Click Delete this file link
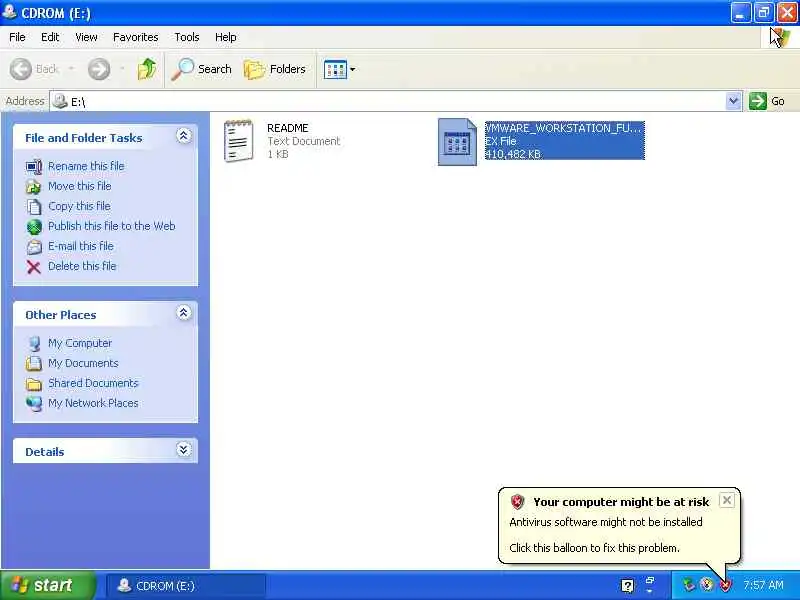800x600 pixels. click(x=82, y=266)
